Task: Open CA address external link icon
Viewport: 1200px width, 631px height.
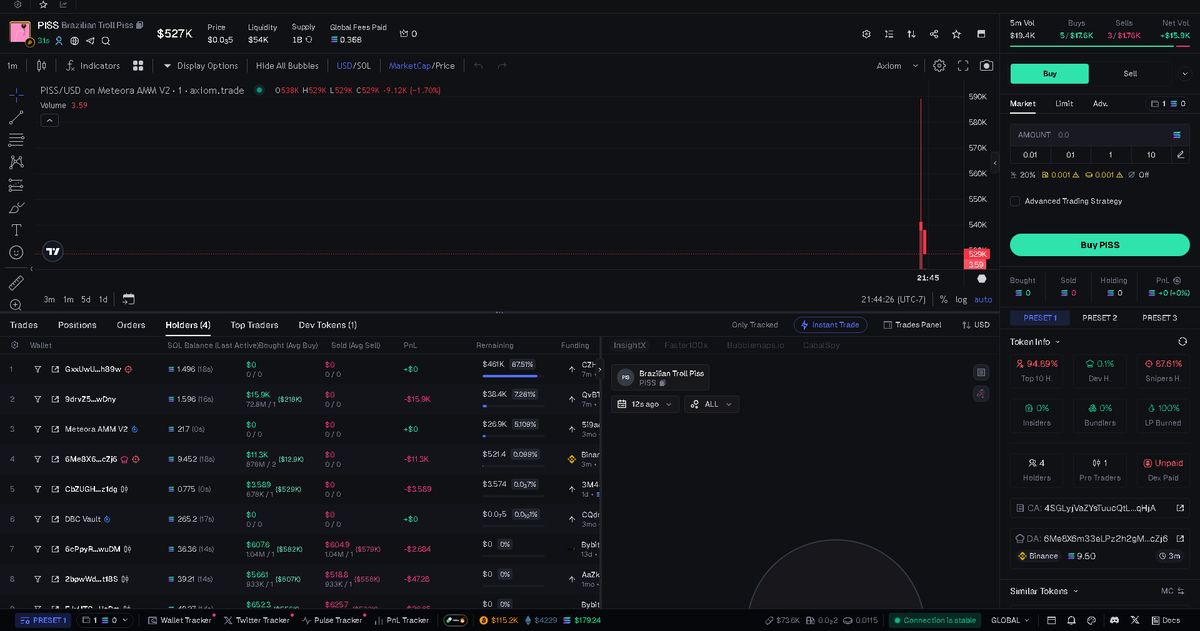Action: coord(1181,509)
